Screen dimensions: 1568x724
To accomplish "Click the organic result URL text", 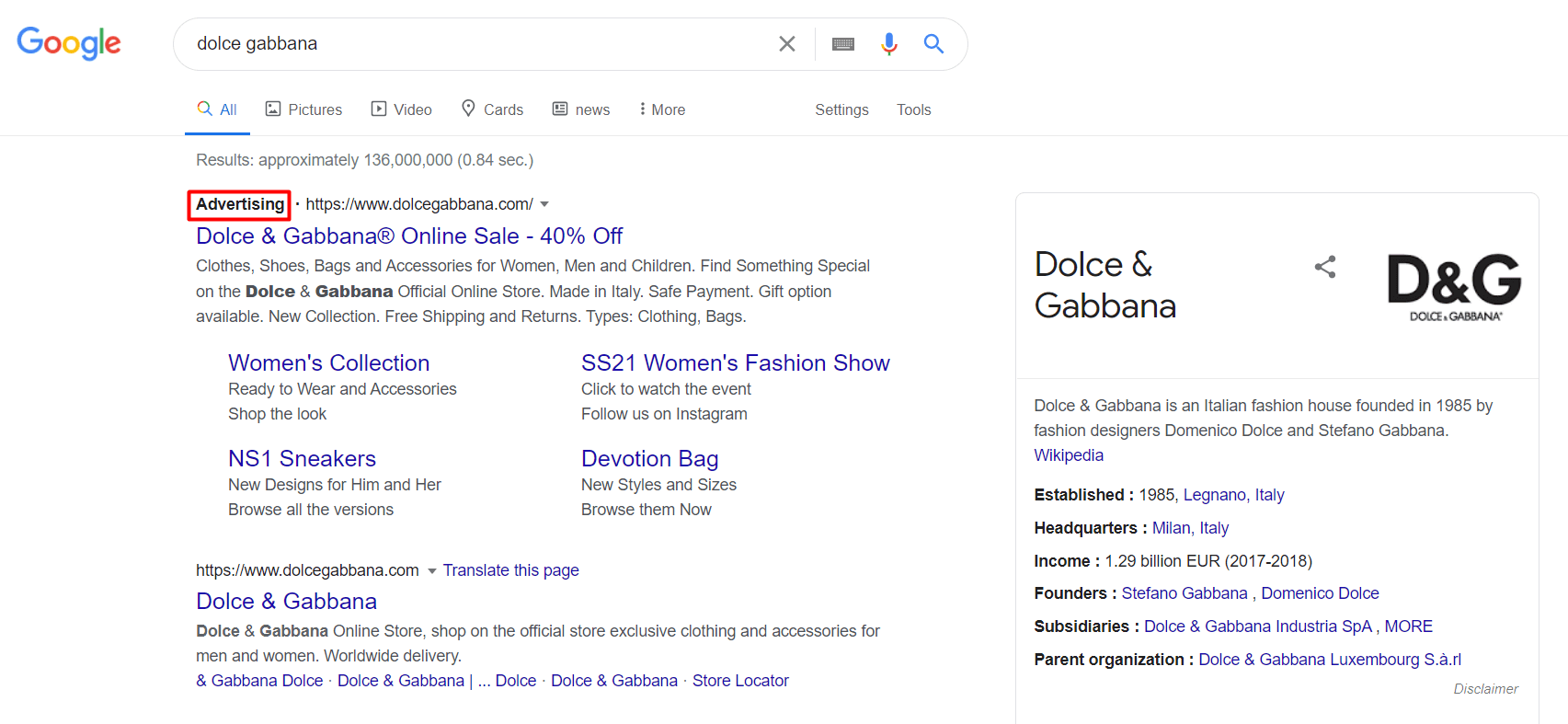I will pyautogui.click(x=307, y=570).
